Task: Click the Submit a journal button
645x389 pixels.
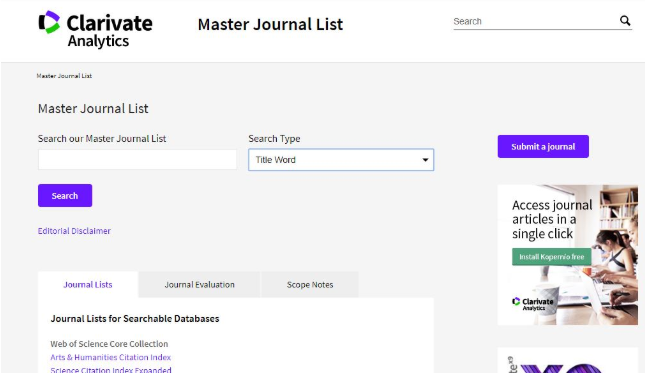Action: [543, 146]
